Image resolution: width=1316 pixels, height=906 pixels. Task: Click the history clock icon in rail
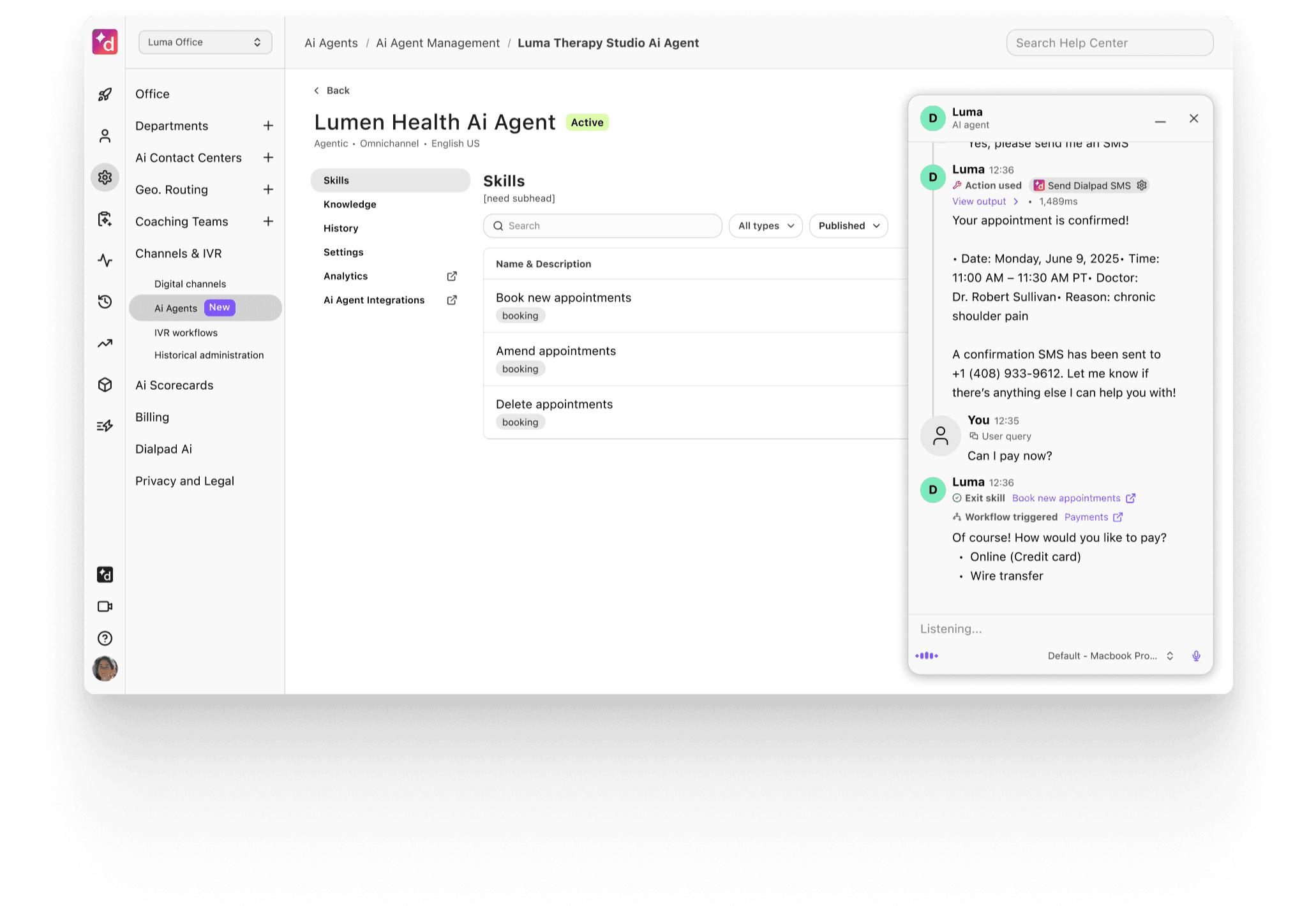pyautogui.click(x=105, y=302)
